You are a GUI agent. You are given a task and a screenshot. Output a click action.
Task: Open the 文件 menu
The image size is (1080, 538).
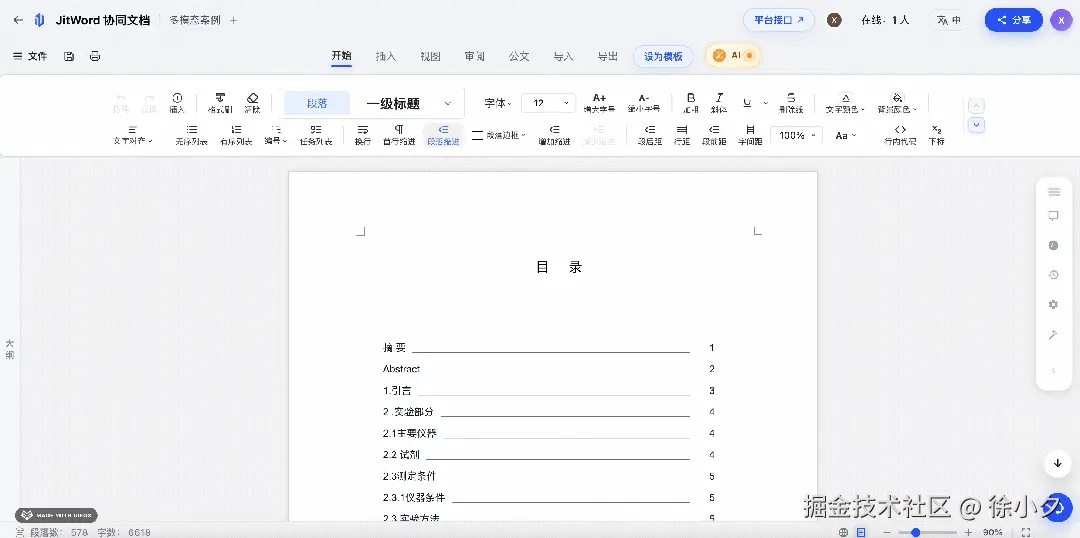[x=30, y=56]
